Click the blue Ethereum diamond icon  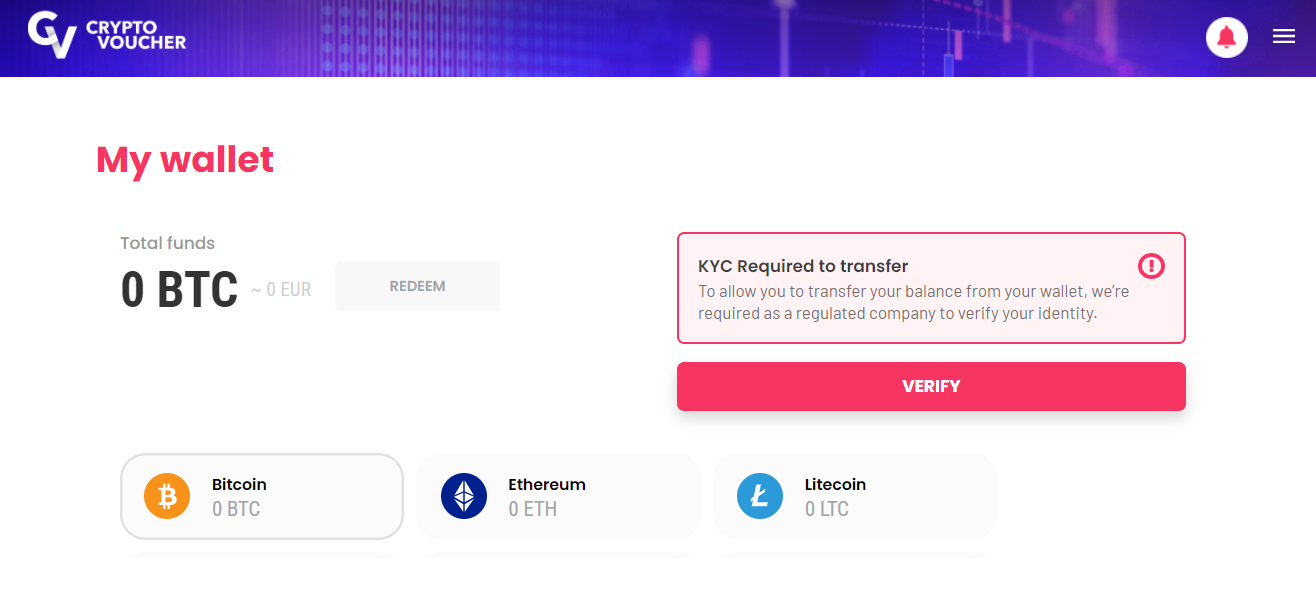tap(464, 496)
